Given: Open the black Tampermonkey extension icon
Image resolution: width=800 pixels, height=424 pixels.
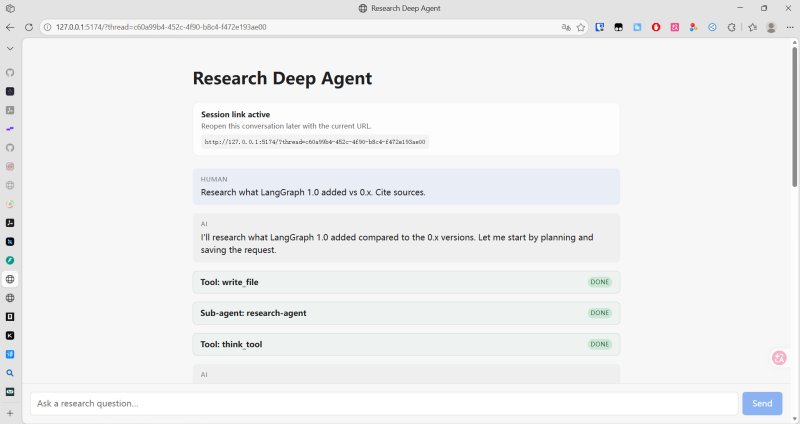Looking at the screenshot, I should click(x=618, y=27).
